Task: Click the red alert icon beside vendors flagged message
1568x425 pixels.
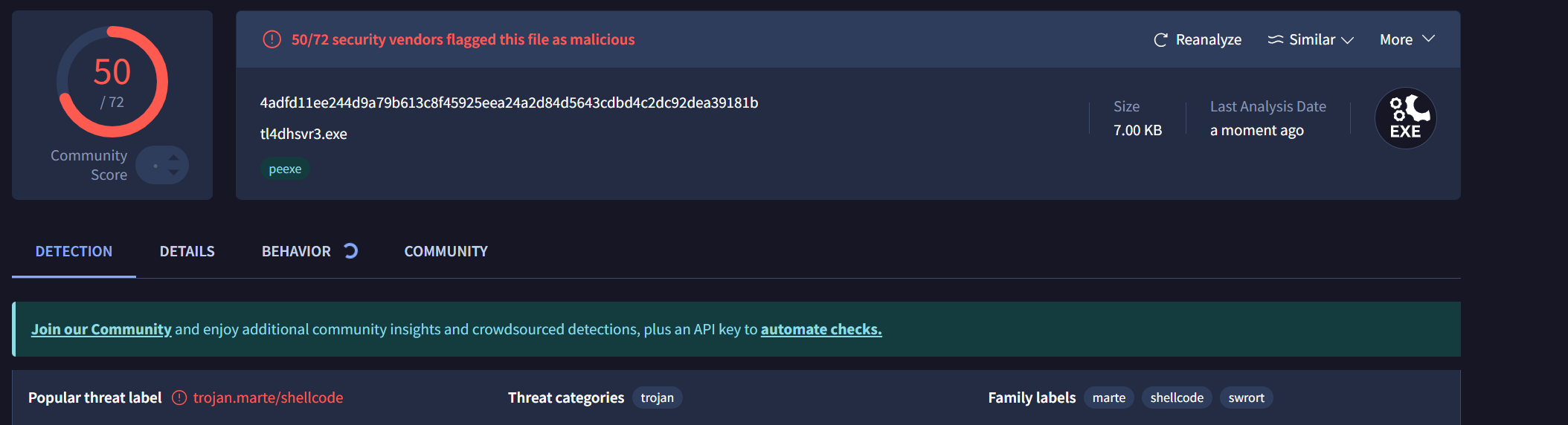Action: point(272,39)
